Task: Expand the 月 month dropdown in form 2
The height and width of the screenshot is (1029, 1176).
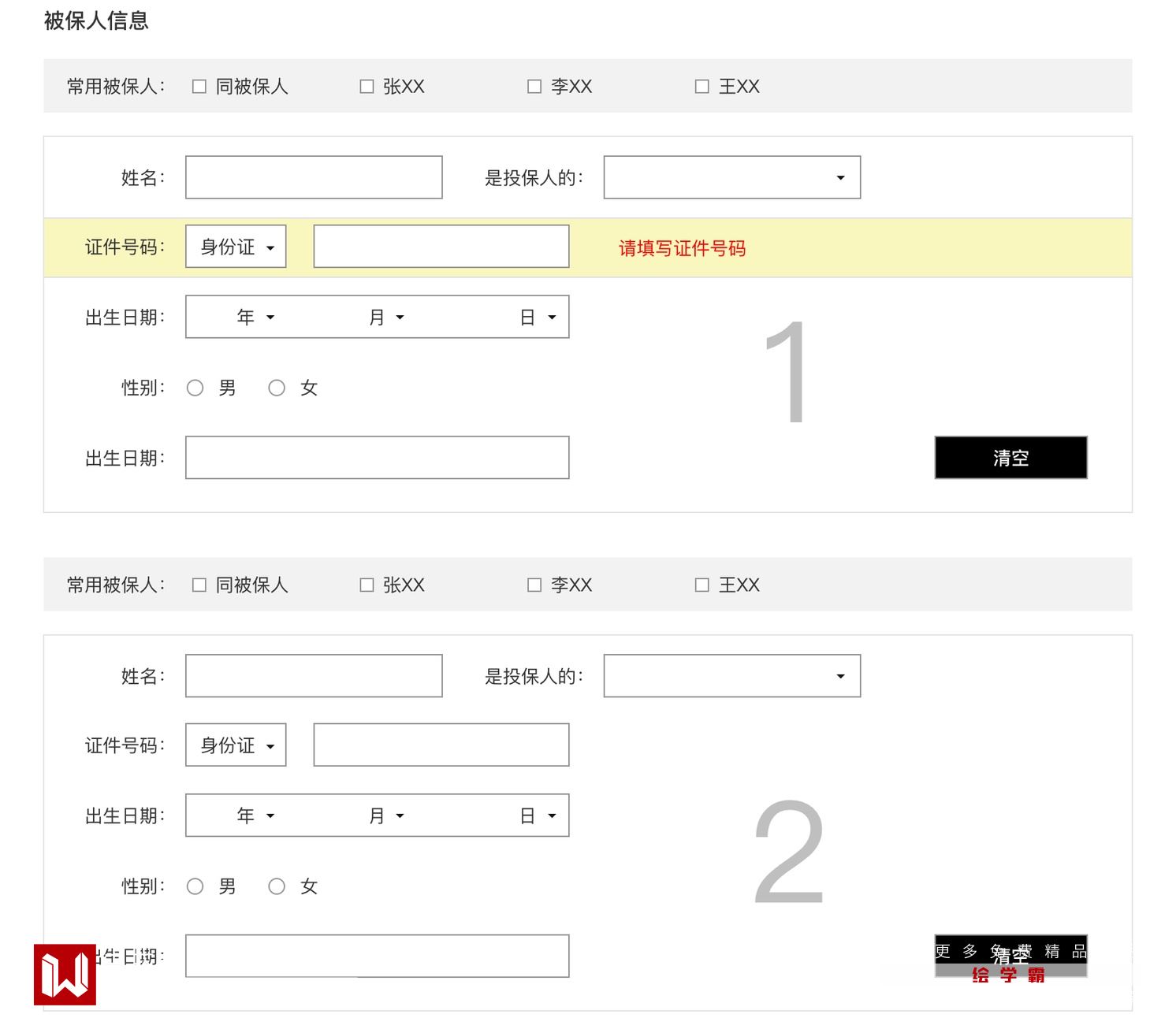Action: (386, 815)
